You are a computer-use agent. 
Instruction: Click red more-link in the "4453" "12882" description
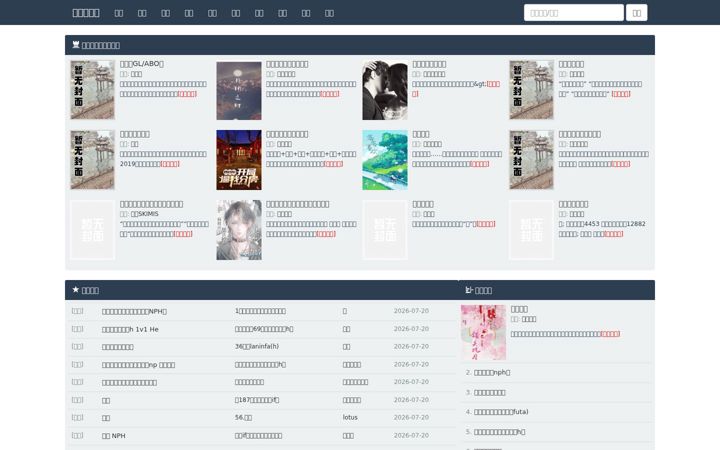[x=613, y=234]
